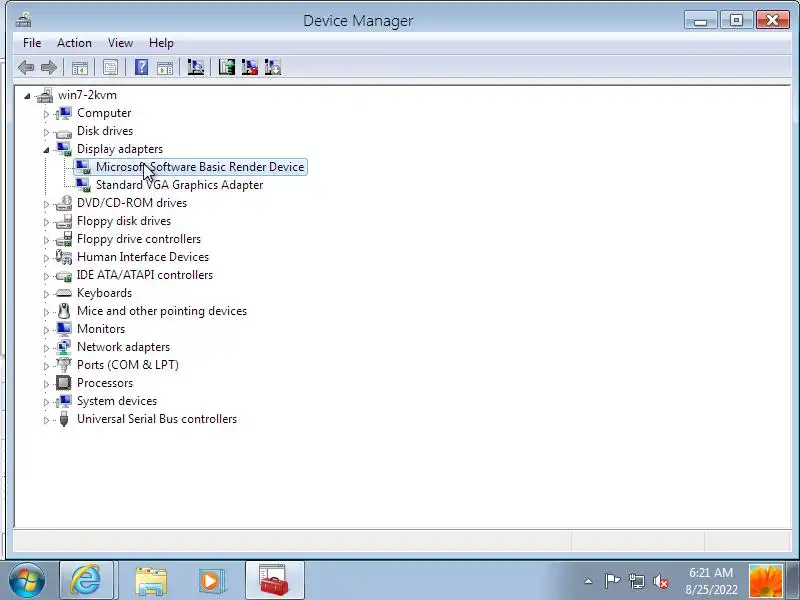Click the Processors chip icon

tap(64, 383)
